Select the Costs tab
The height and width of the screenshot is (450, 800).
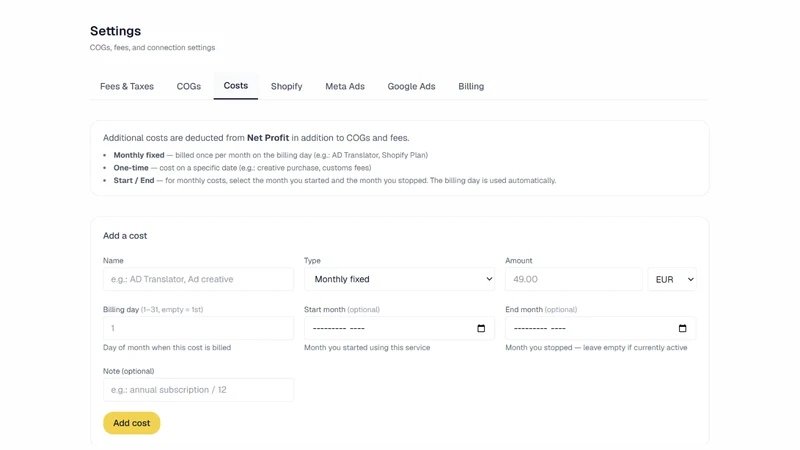tap(236, 86)
